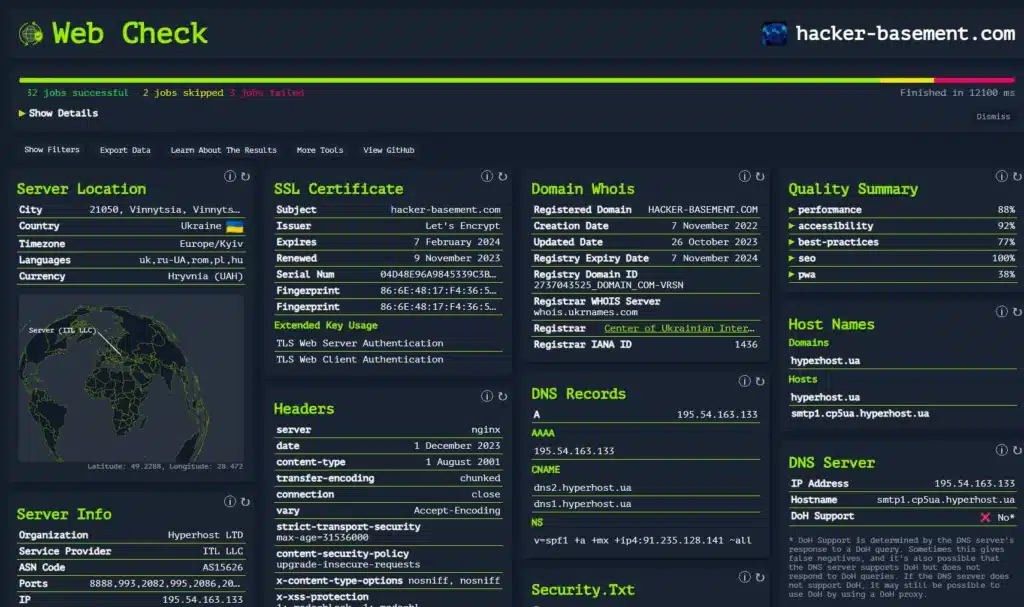The width and height of the screenshot is (1024, 607).
Task: Expand the pwa score row
Action: pos(901,274)
